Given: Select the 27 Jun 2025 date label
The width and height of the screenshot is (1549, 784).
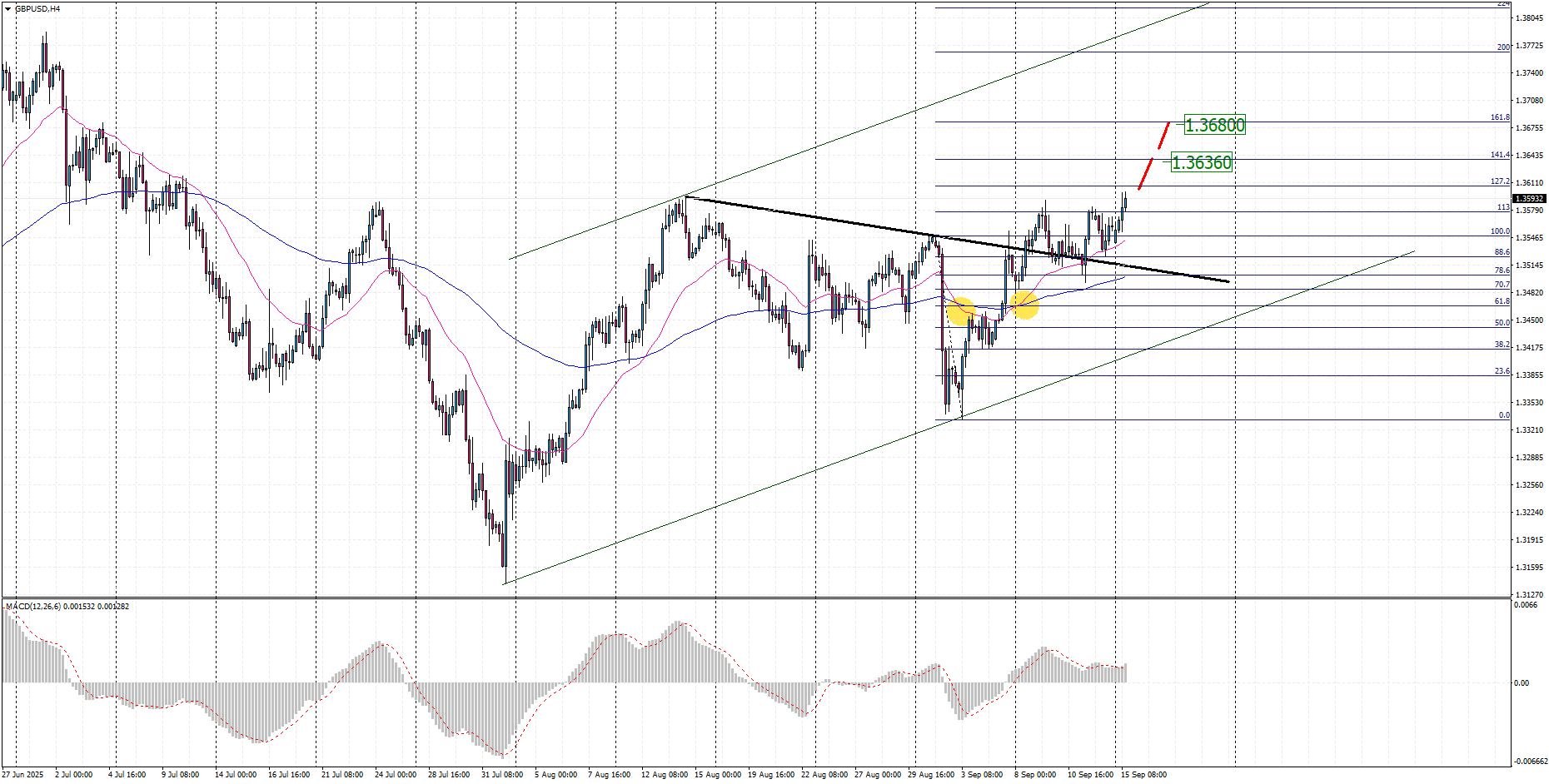Looking at the screenshot, I should [22, 775].
